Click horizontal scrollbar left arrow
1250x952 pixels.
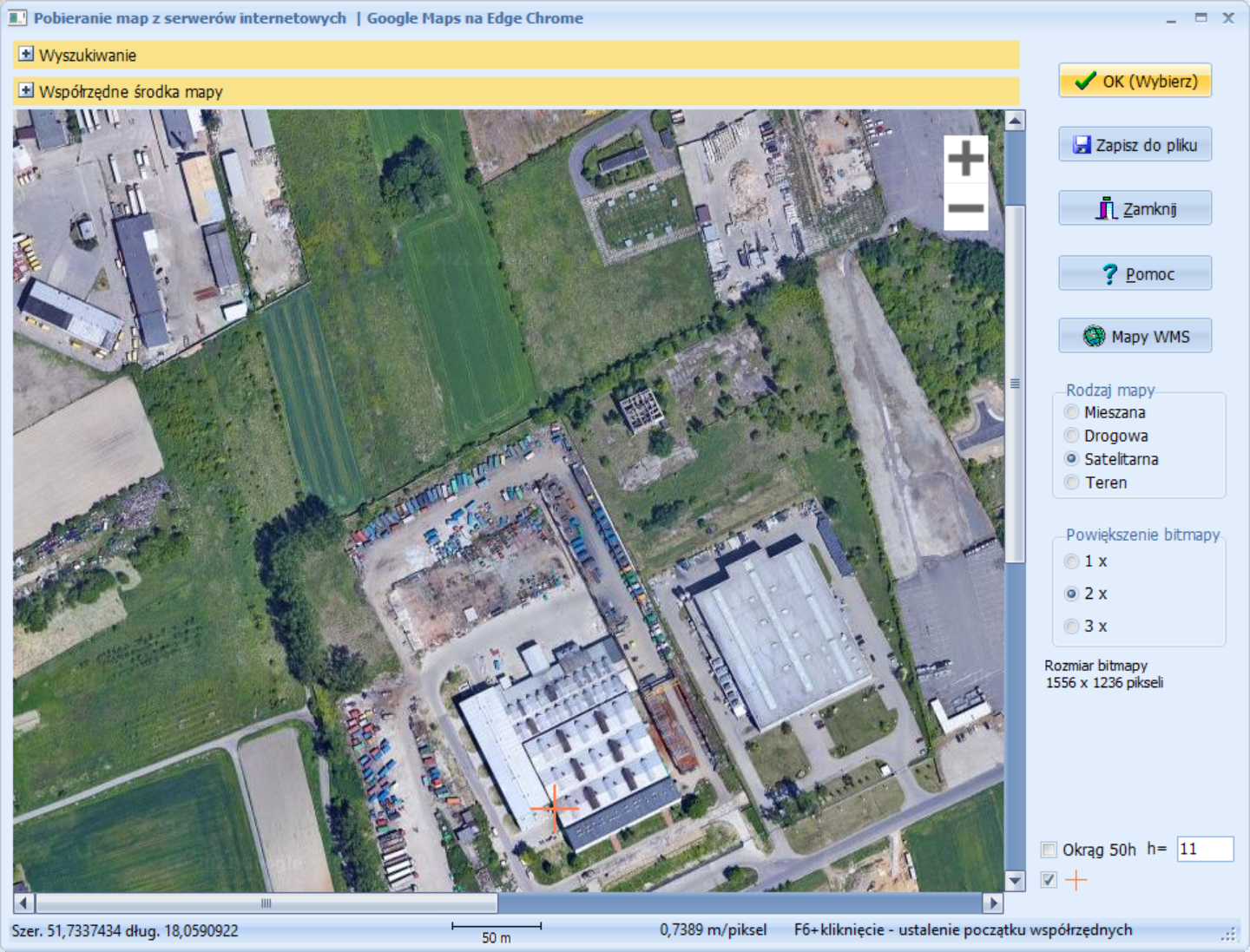pos(24,903)
